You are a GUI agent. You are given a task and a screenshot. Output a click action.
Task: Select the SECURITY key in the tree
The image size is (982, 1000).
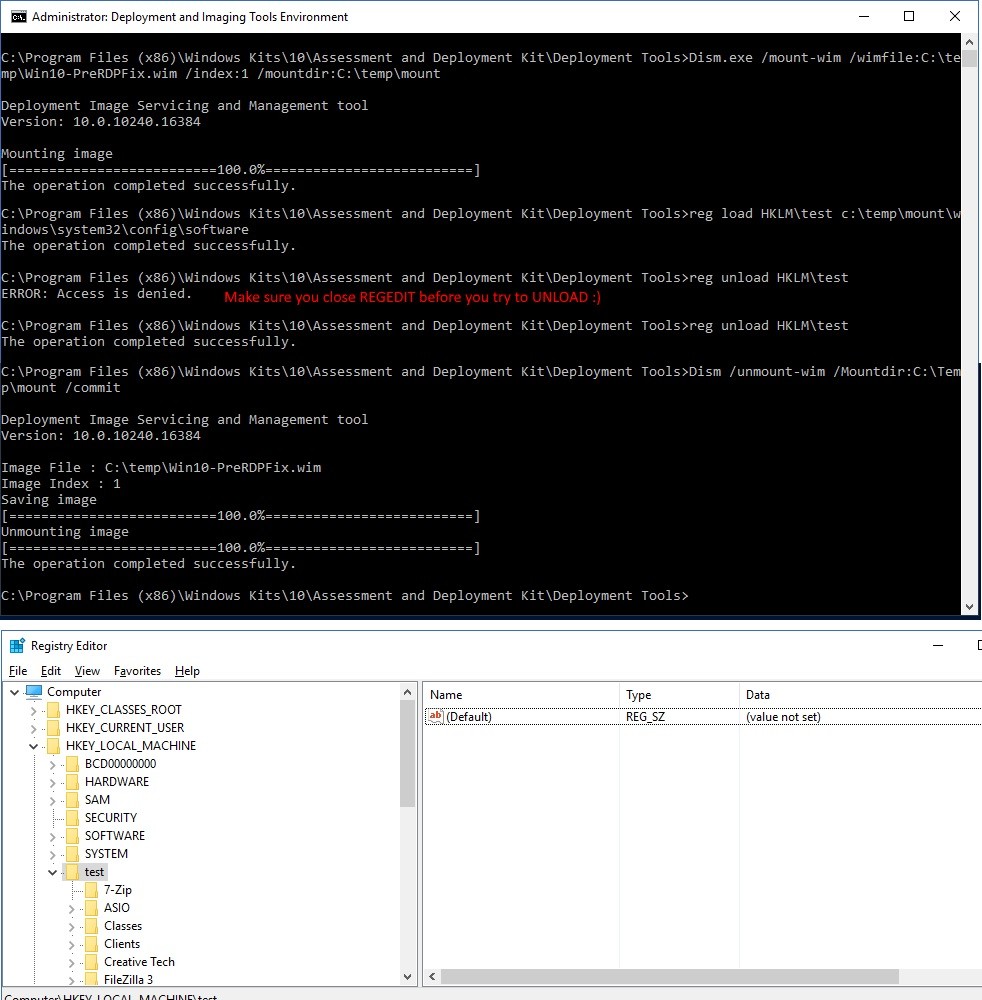click(x=110, y=818)
